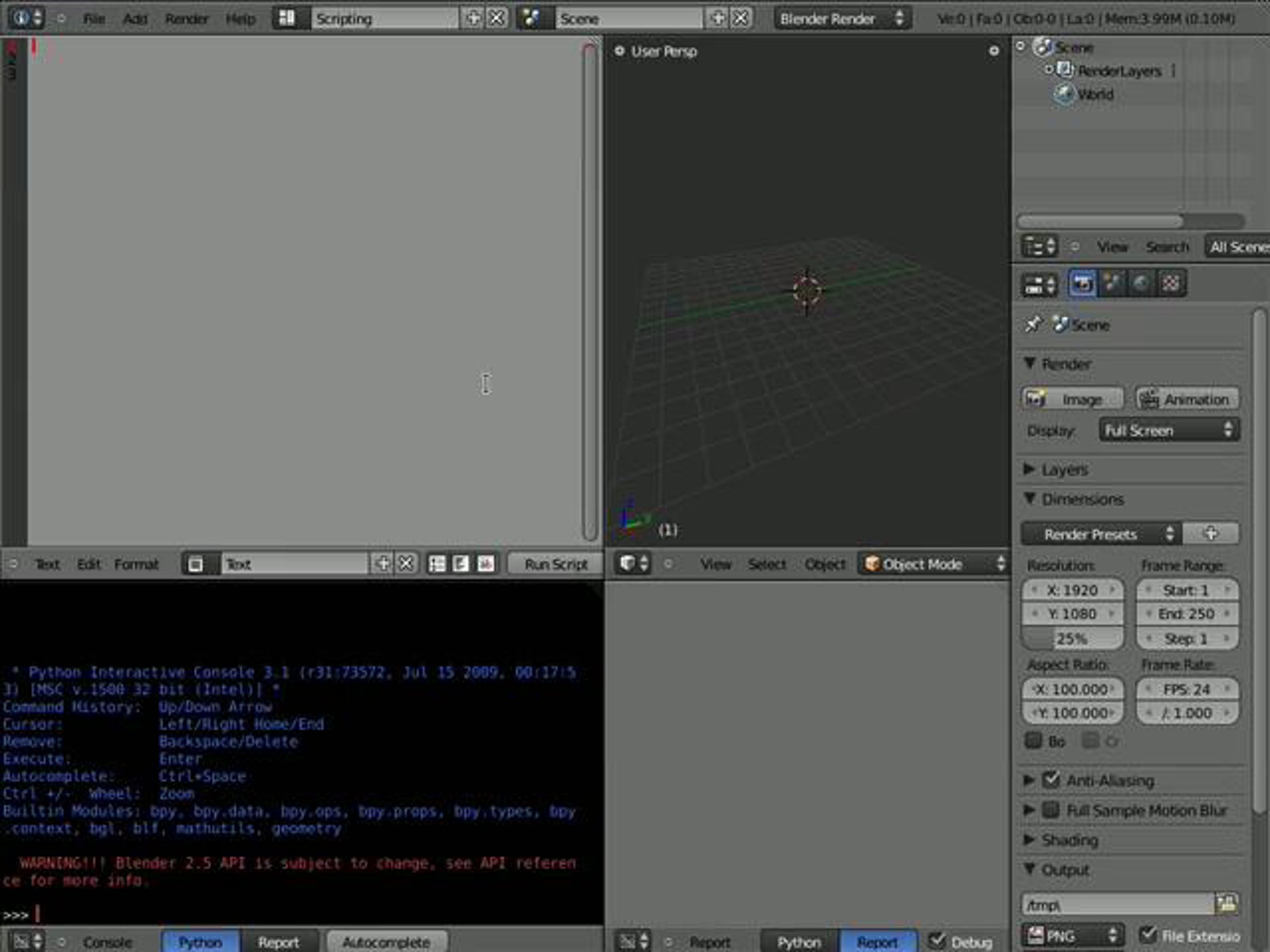Delete the active scene with X icon
The height and width of the screenshot is (952, 1270).
(x=741, y=19)
